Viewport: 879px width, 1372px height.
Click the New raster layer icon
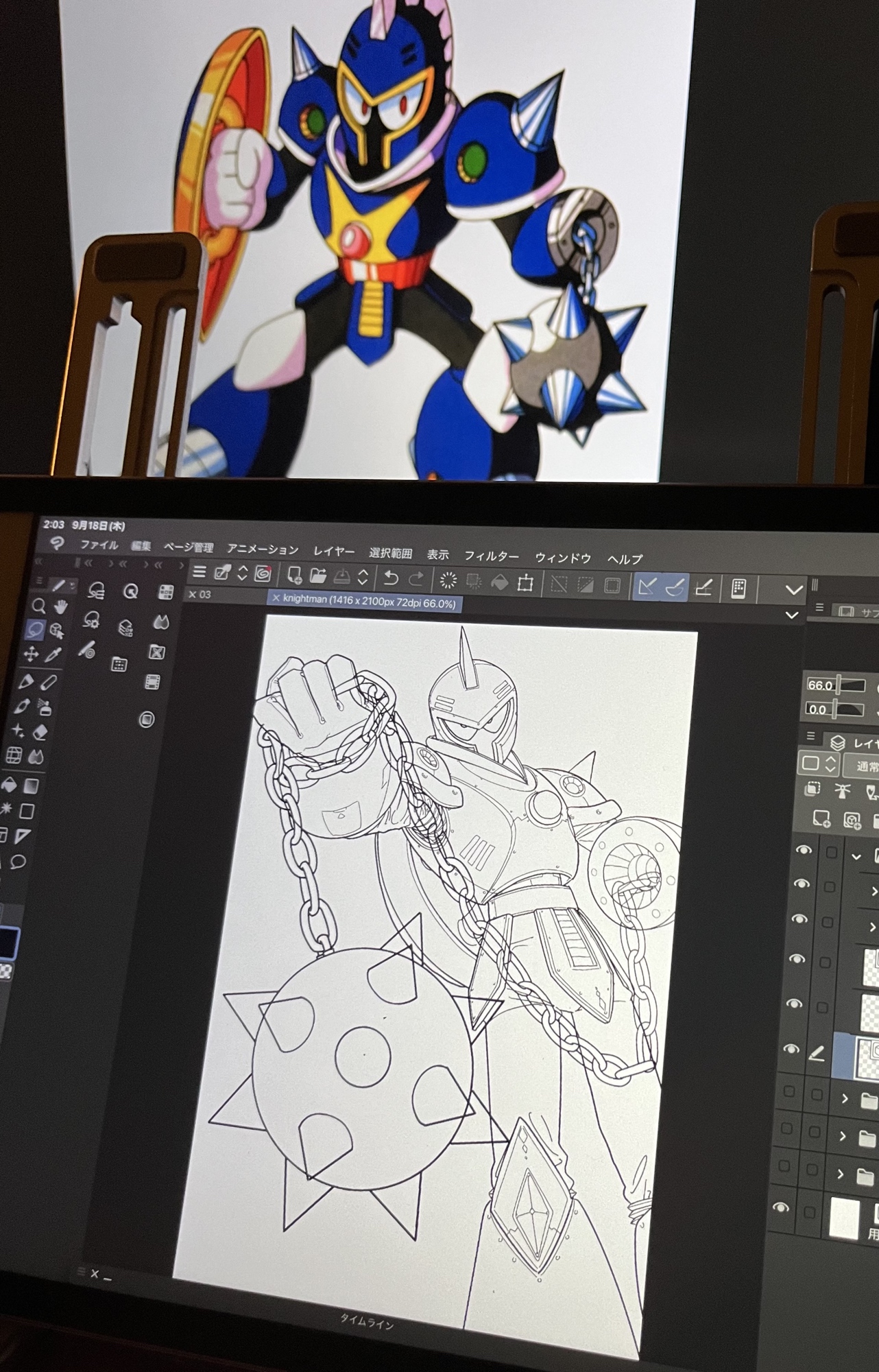821,818
